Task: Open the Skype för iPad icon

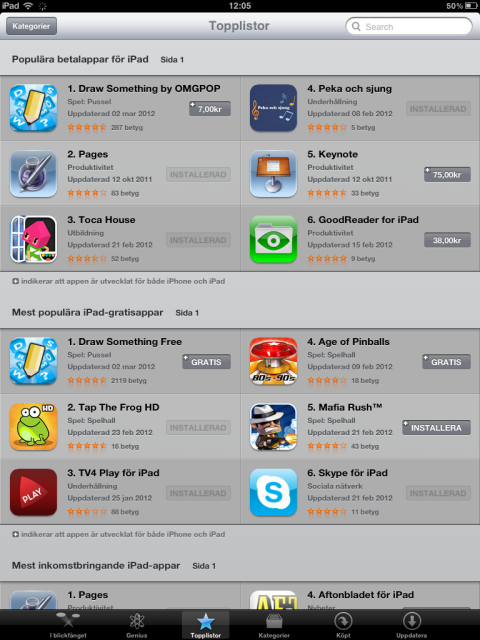Action: [x=273, y=492]
